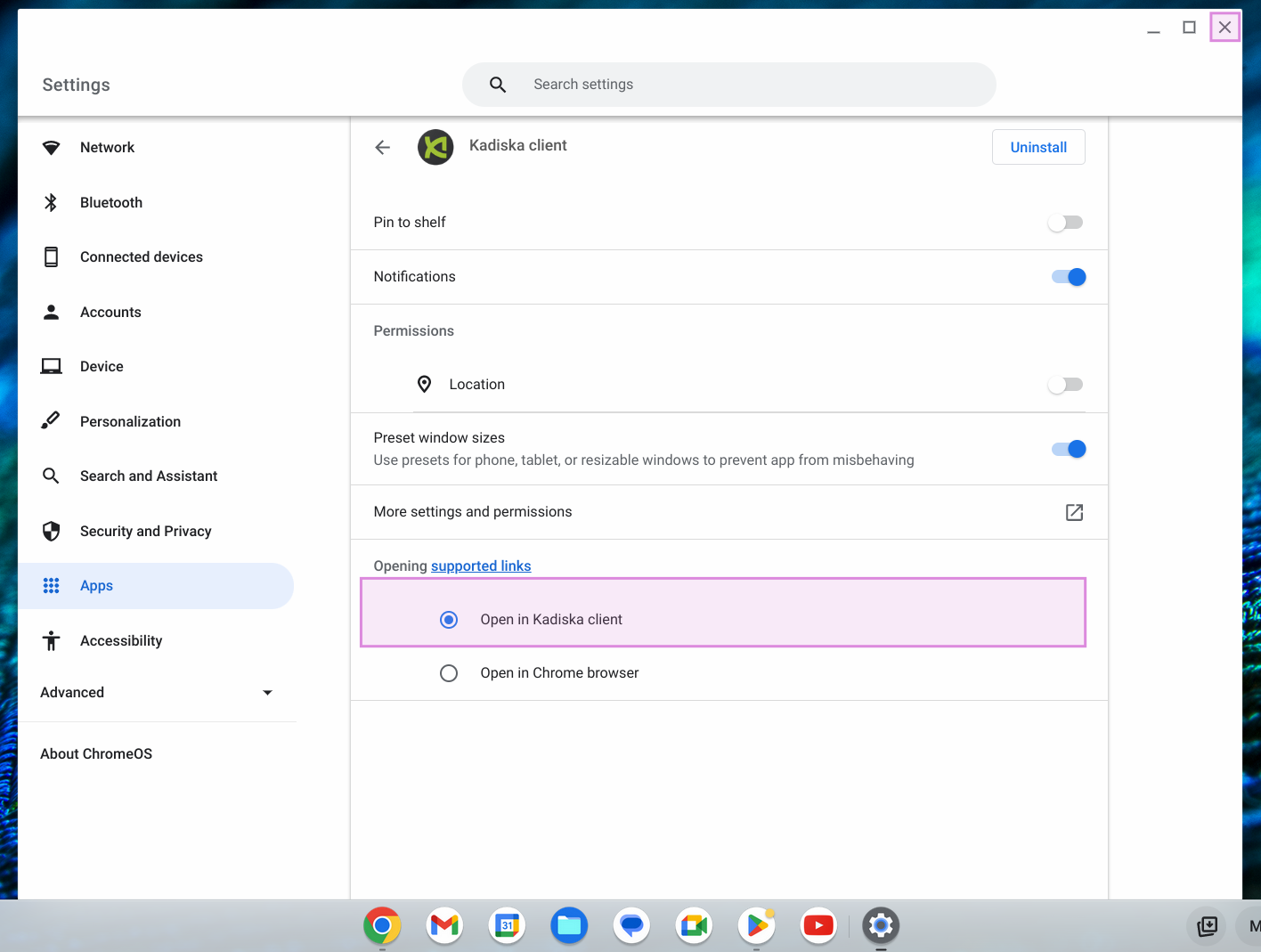Click the Personalization brush icon
This screenshot has height=952, width=1261.
pyautogui.click(x=52, y=421)
